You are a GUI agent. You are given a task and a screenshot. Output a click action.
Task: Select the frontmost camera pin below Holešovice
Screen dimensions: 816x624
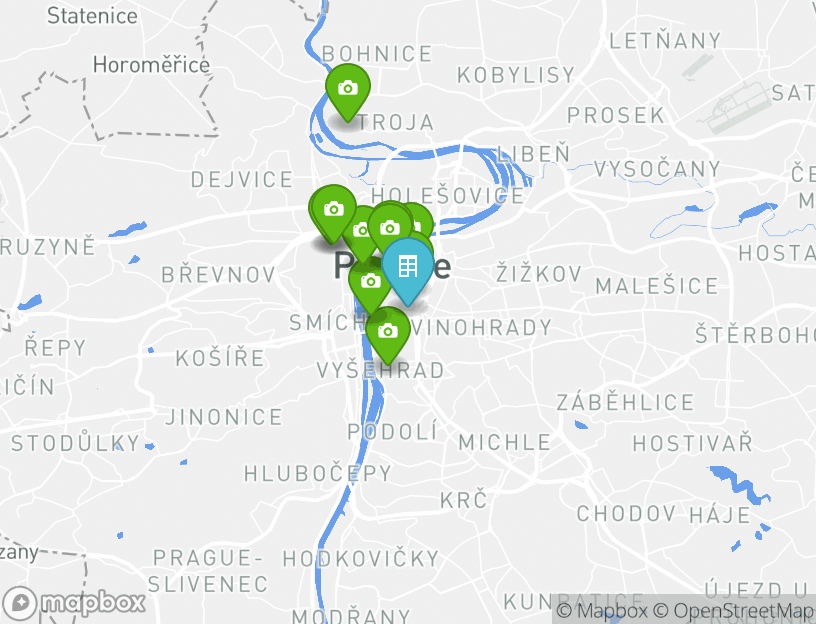[x=390, y=228]
